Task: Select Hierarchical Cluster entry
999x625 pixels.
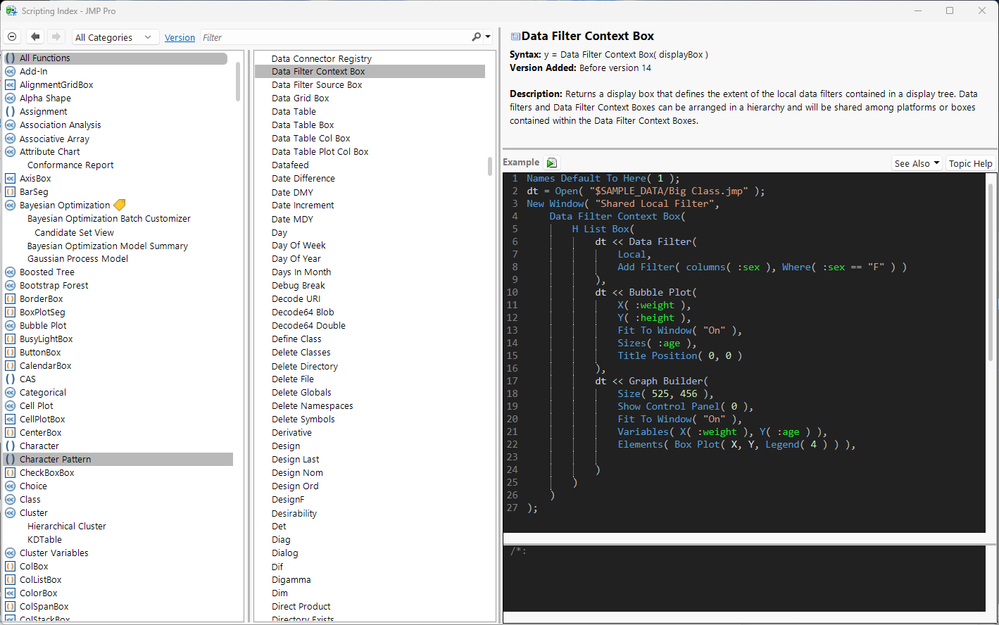Action: coord(67,526)
